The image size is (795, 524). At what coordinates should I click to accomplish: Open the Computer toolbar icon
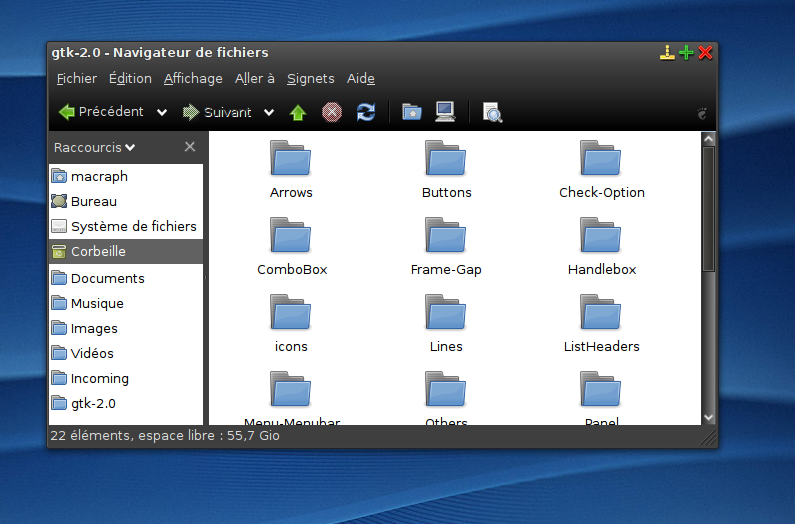[445, 112]
